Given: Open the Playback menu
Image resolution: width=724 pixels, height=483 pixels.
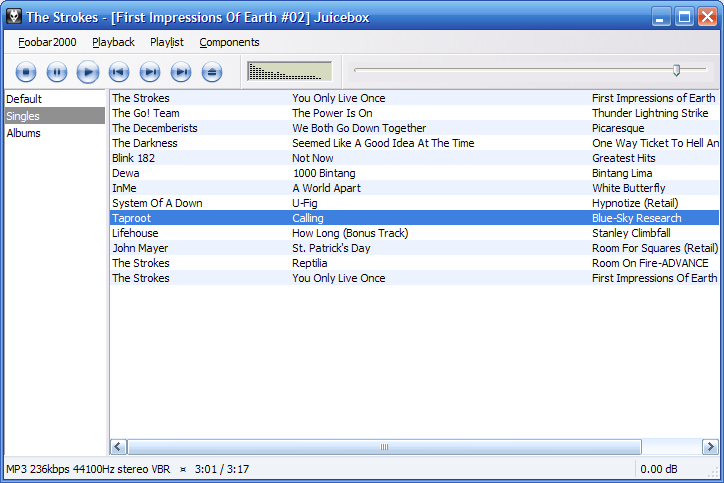Looking at the screenshot, I should 113,42.
